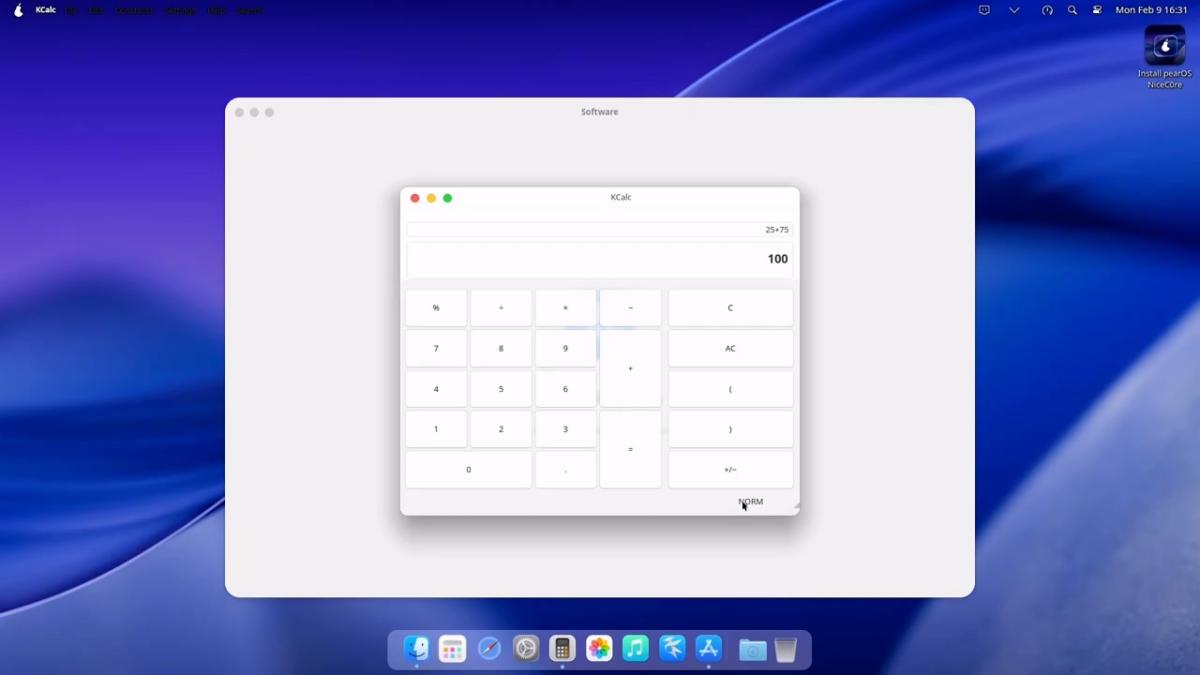Open the KCalc application menu
The image size is (1200, 675).
46,10
